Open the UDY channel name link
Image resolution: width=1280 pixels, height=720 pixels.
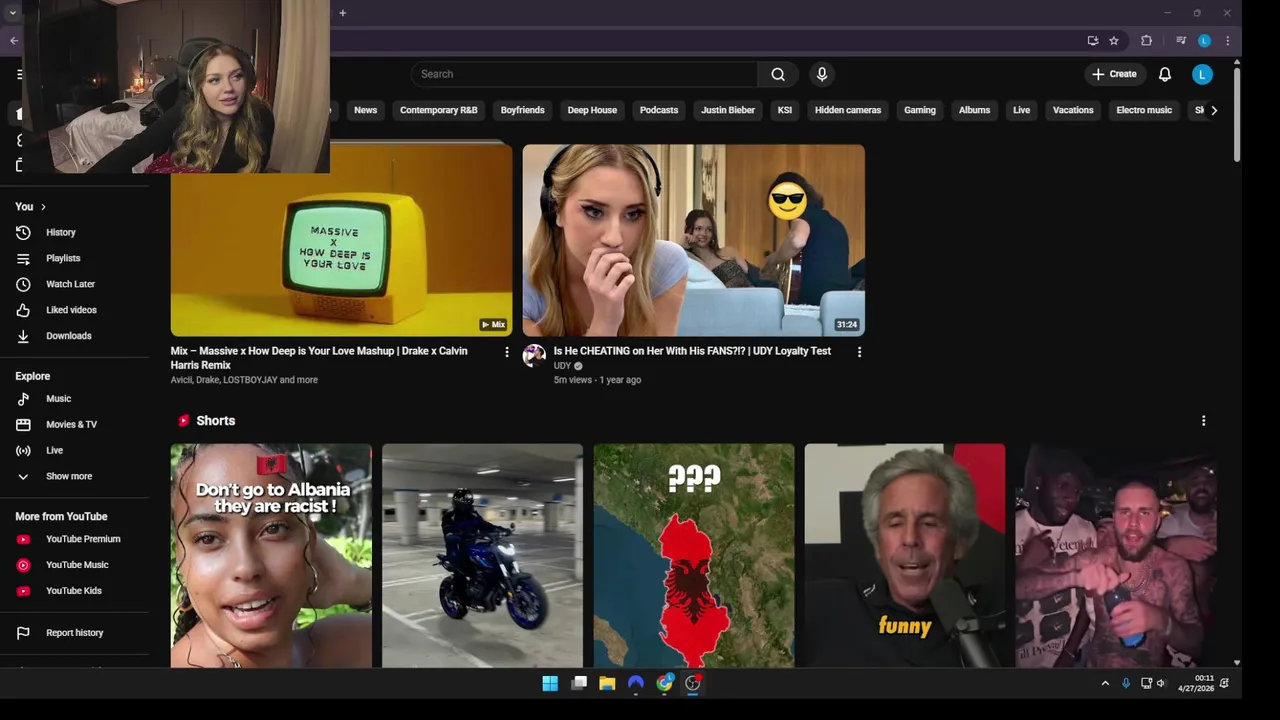562,366
